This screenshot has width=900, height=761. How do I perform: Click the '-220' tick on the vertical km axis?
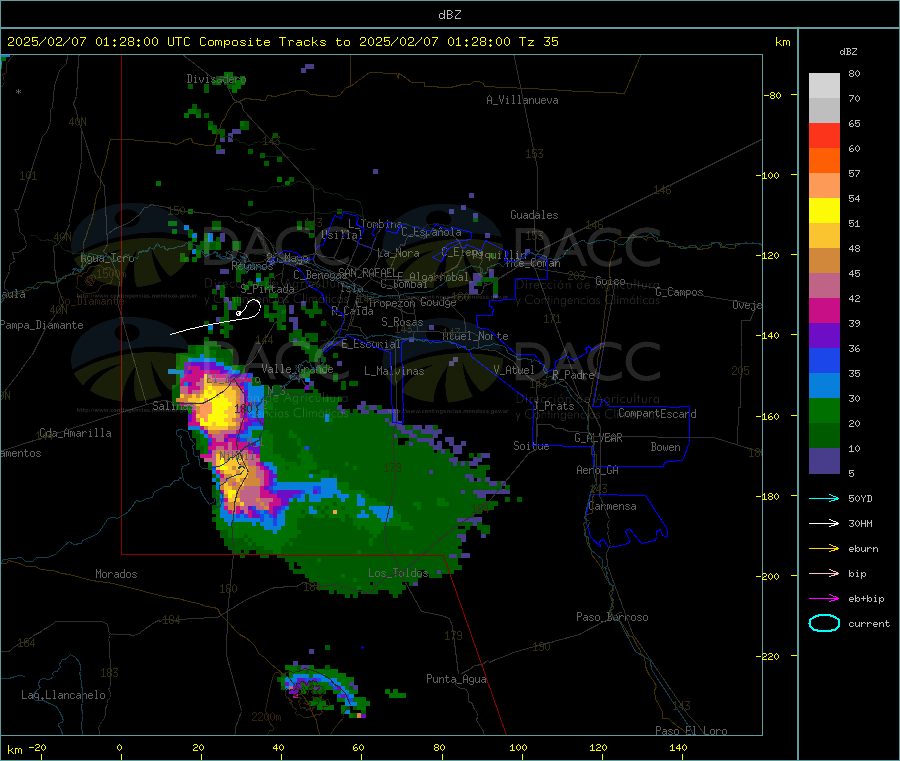coord(770,657)
